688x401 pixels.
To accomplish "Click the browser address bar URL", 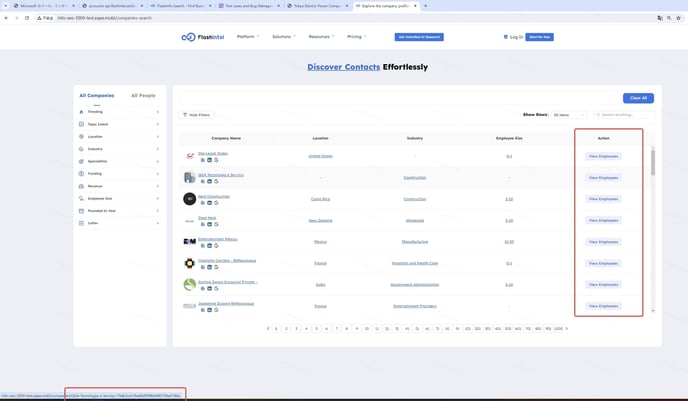I will 104,18.
